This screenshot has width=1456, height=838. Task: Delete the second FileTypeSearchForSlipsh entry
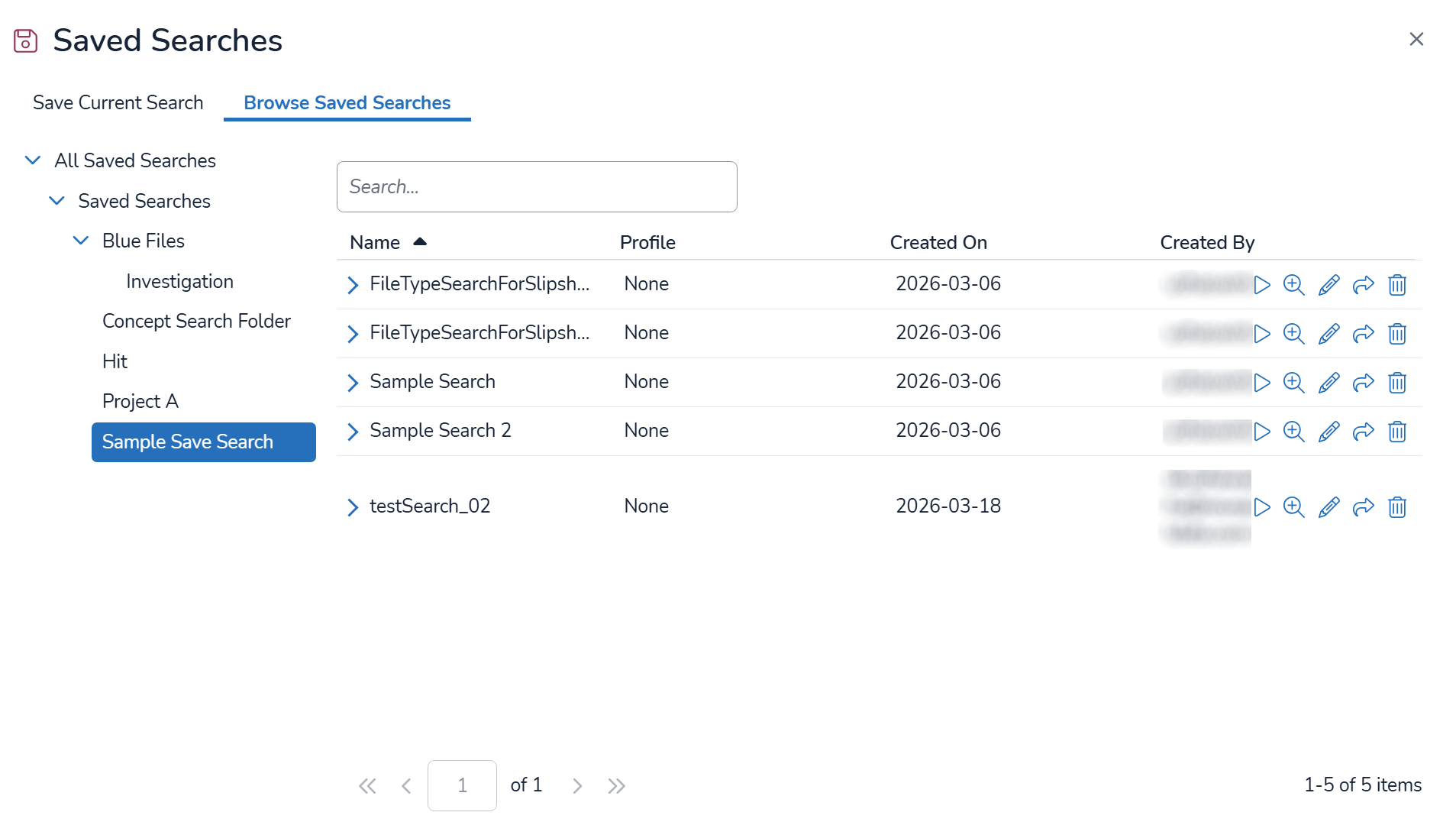1396,334
